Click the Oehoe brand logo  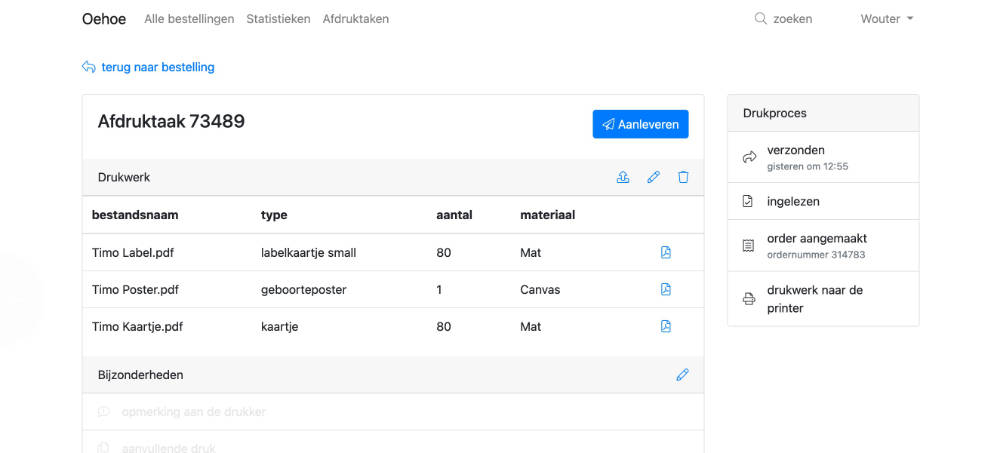point(106,19)
